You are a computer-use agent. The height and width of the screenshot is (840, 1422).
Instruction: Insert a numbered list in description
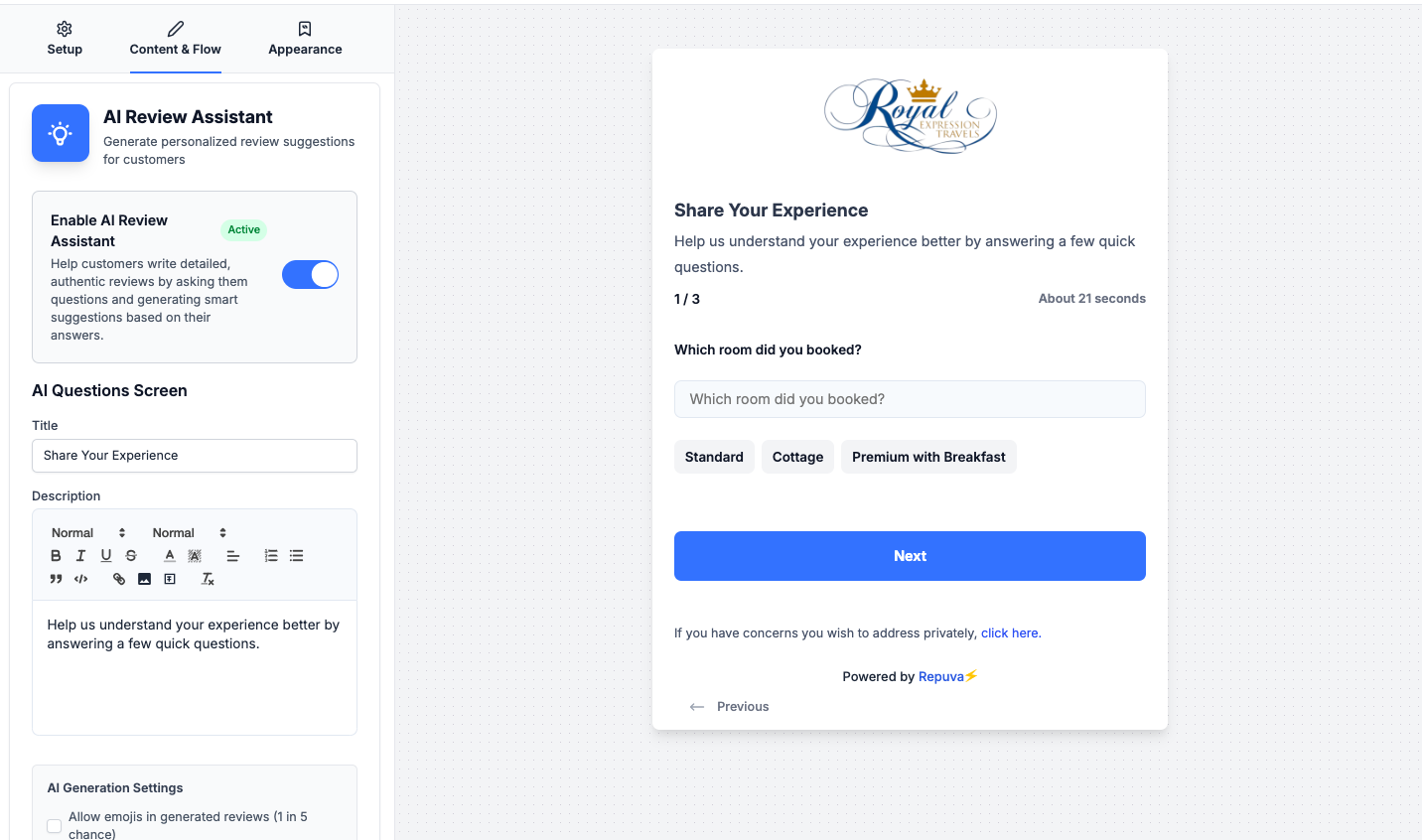pyautogui.click(x=271, y=556)
